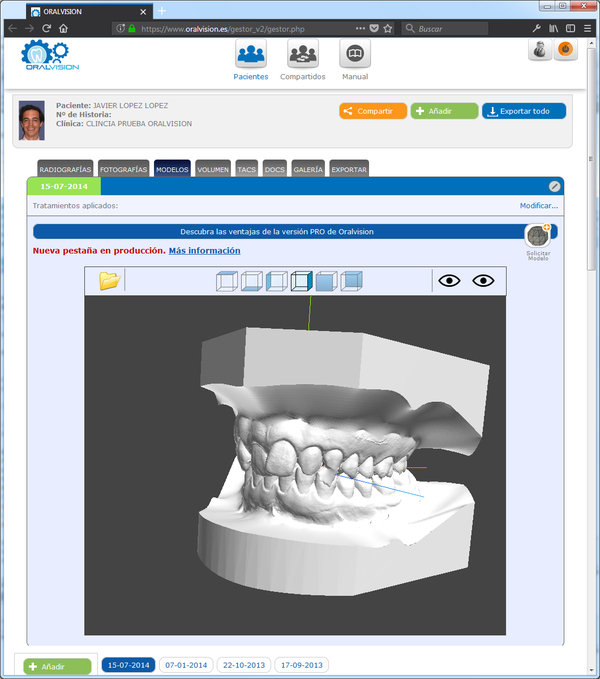
Task: Toggle the right eye visibility icon
Action: pyautogui.click(x=484, y=281)
